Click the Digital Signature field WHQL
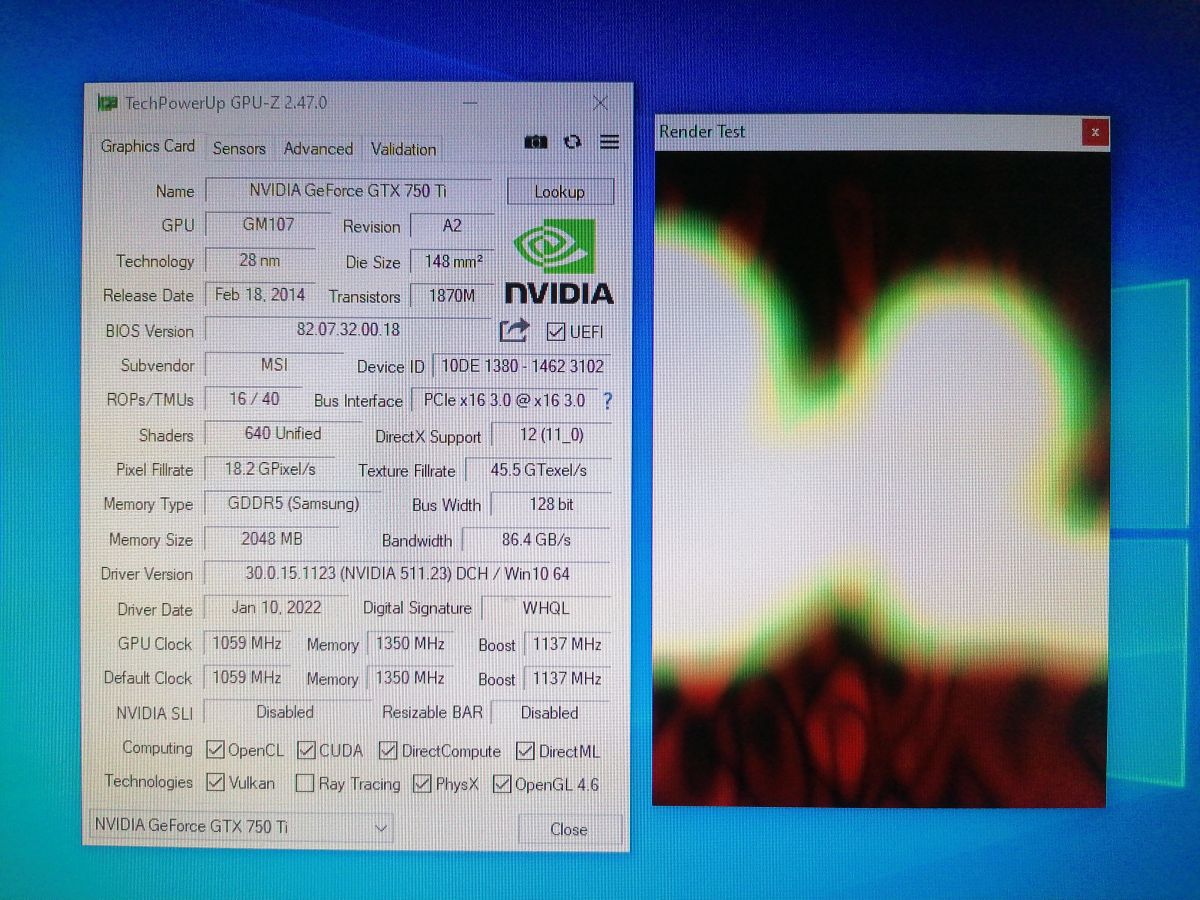This screenshot has width=1200, height=900. (x=546, y=608)
